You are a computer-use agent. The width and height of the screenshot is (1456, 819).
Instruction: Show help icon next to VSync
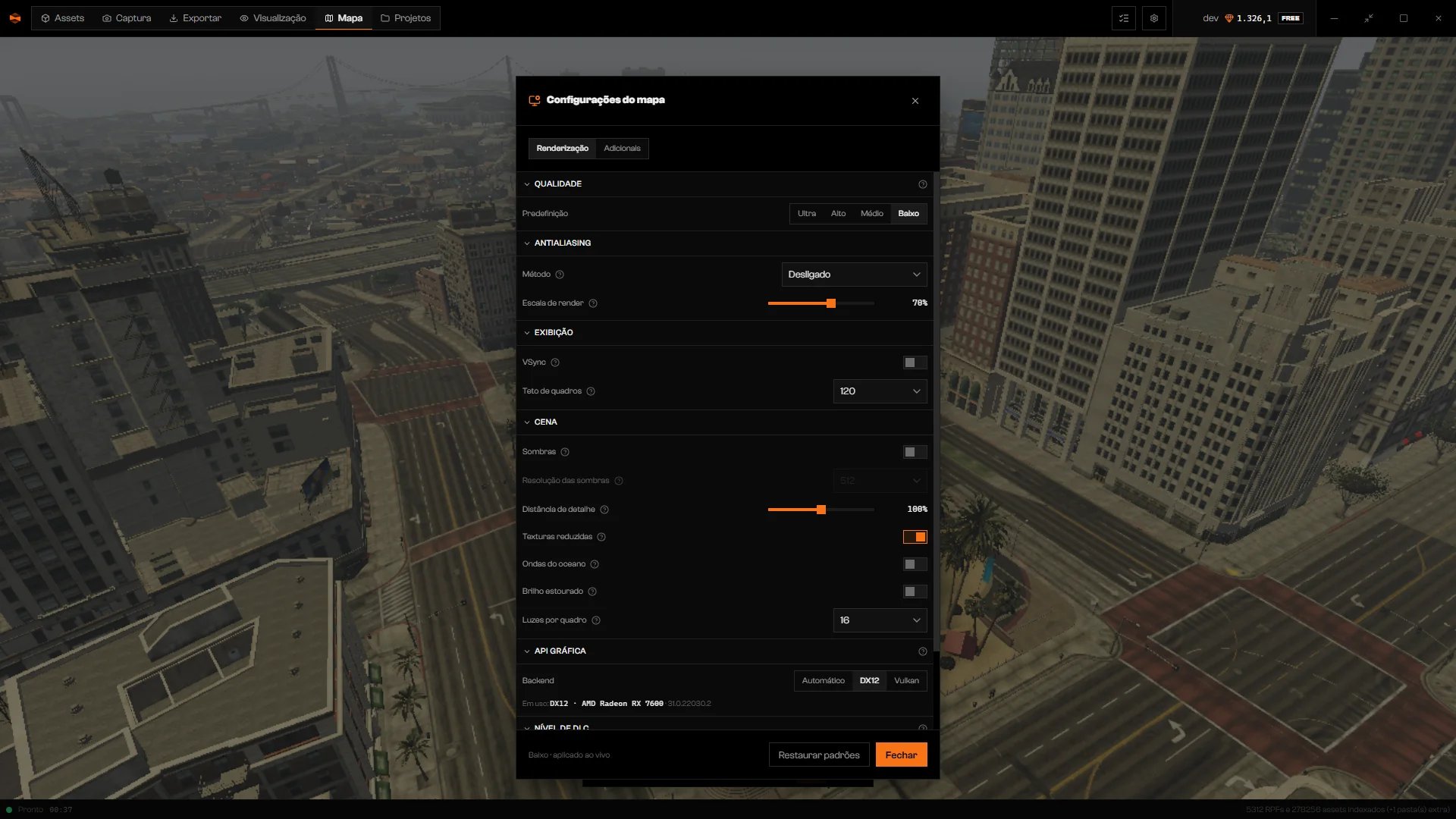555,362
